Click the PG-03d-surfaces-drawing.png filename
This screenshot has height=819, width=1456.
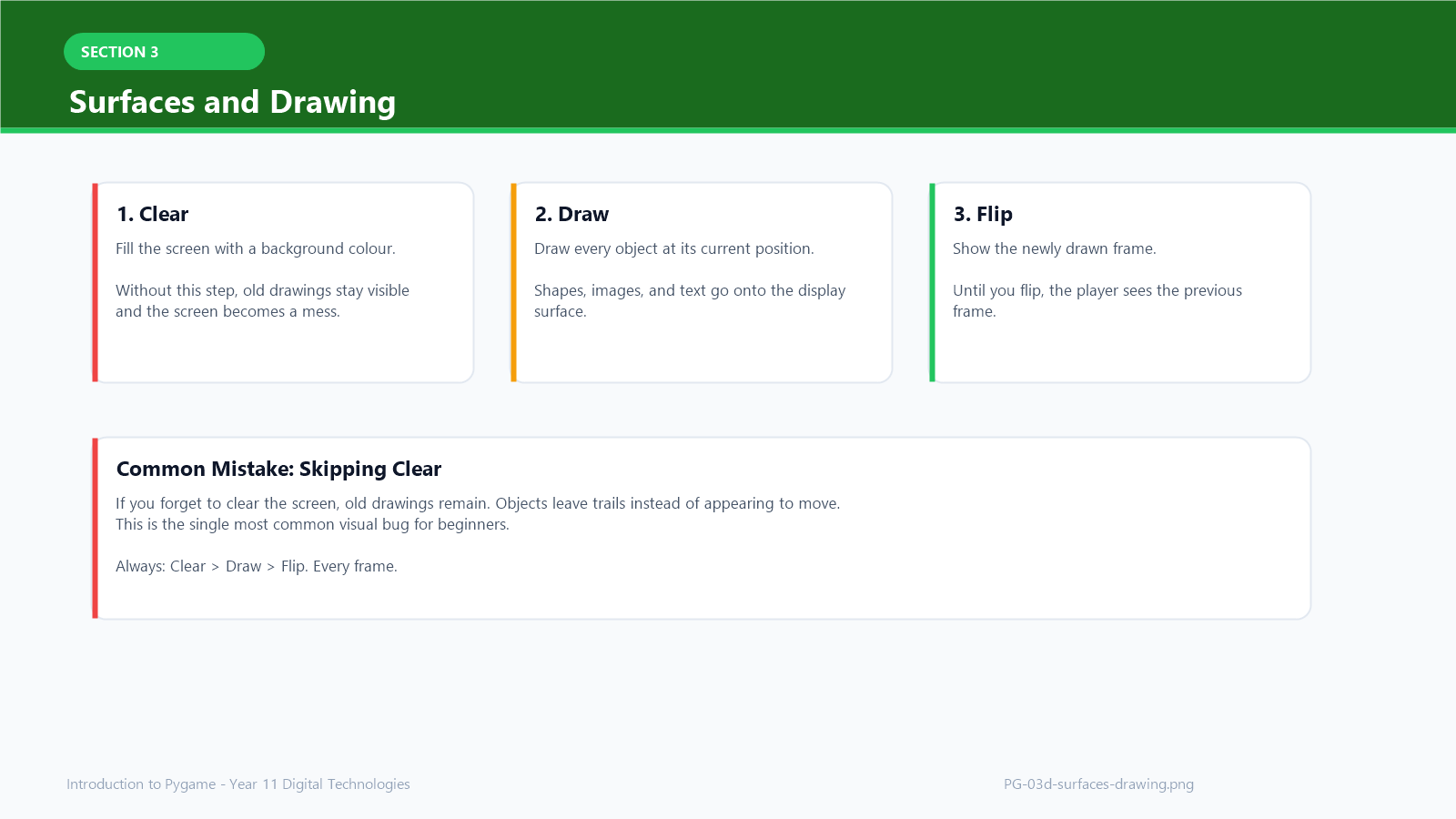click(1098, 784)
